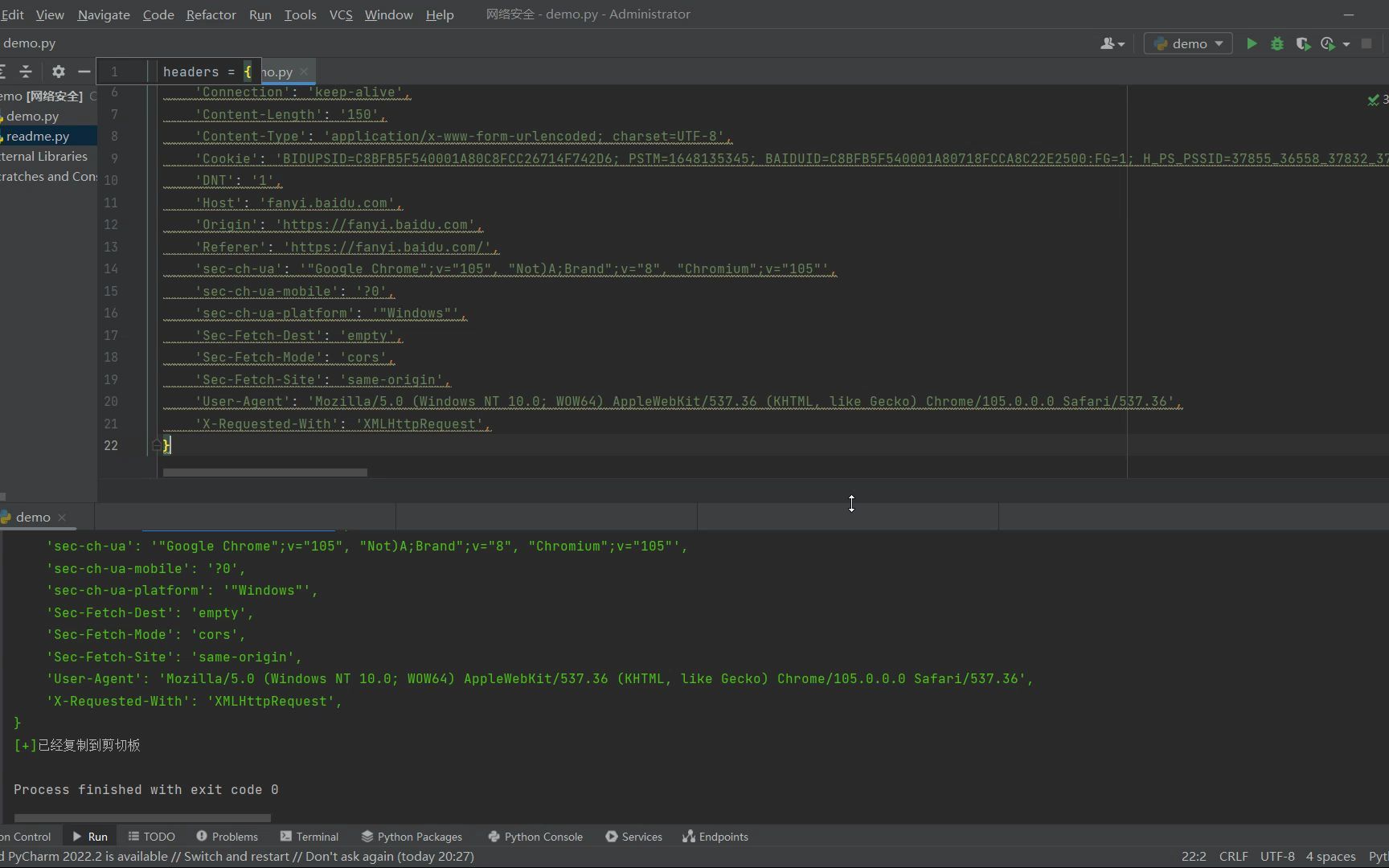This screenshot has width=1389, height=868.
Task: Open the Refactor menu
Action: (211, 14)
